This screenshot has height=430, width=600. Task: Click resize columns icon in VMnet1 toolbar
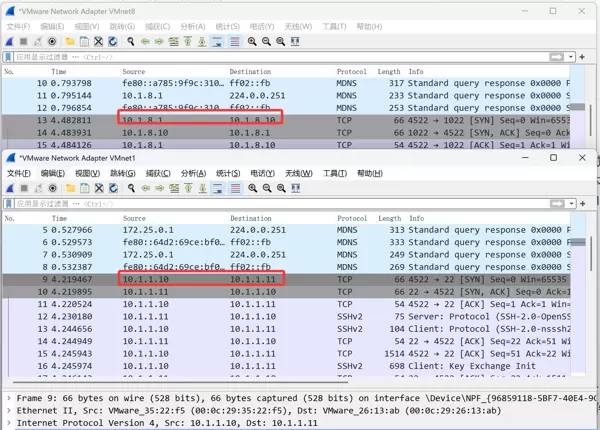pyautogui.click(x=295, y=188)
